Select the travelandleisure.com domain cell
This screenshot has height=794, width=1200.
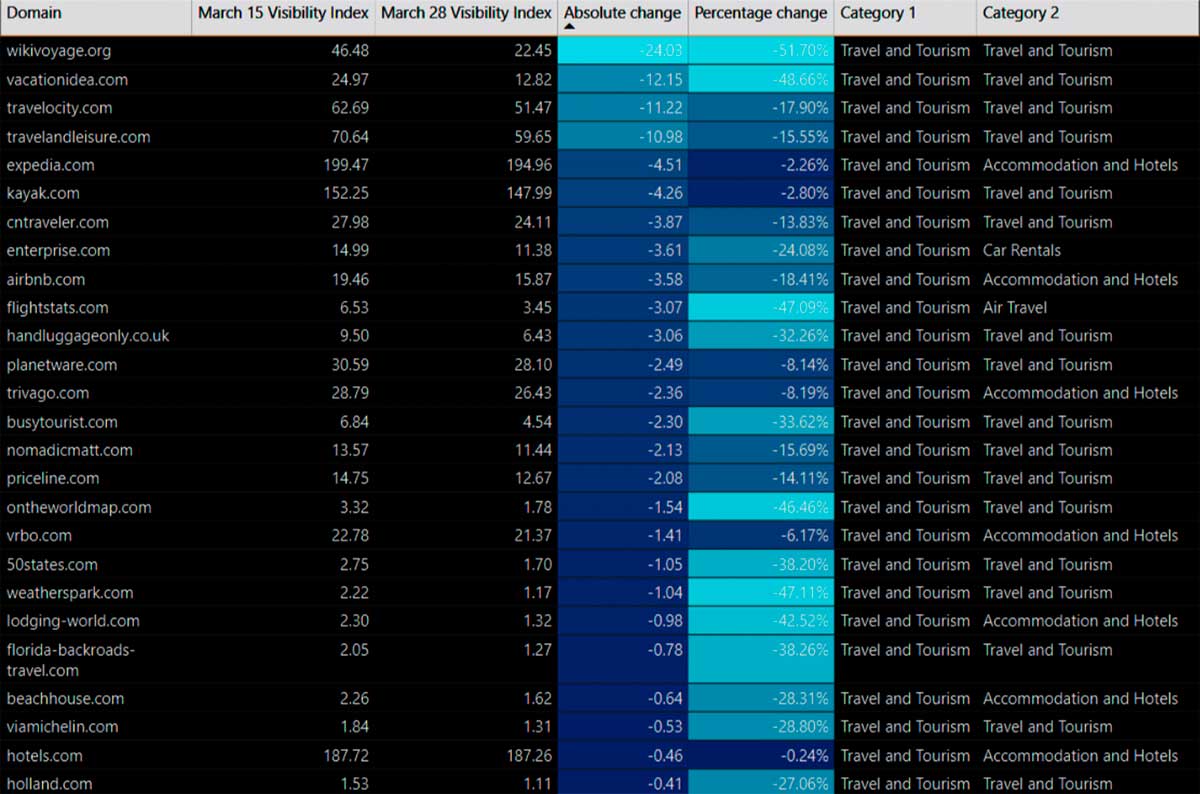click(95, 137)
